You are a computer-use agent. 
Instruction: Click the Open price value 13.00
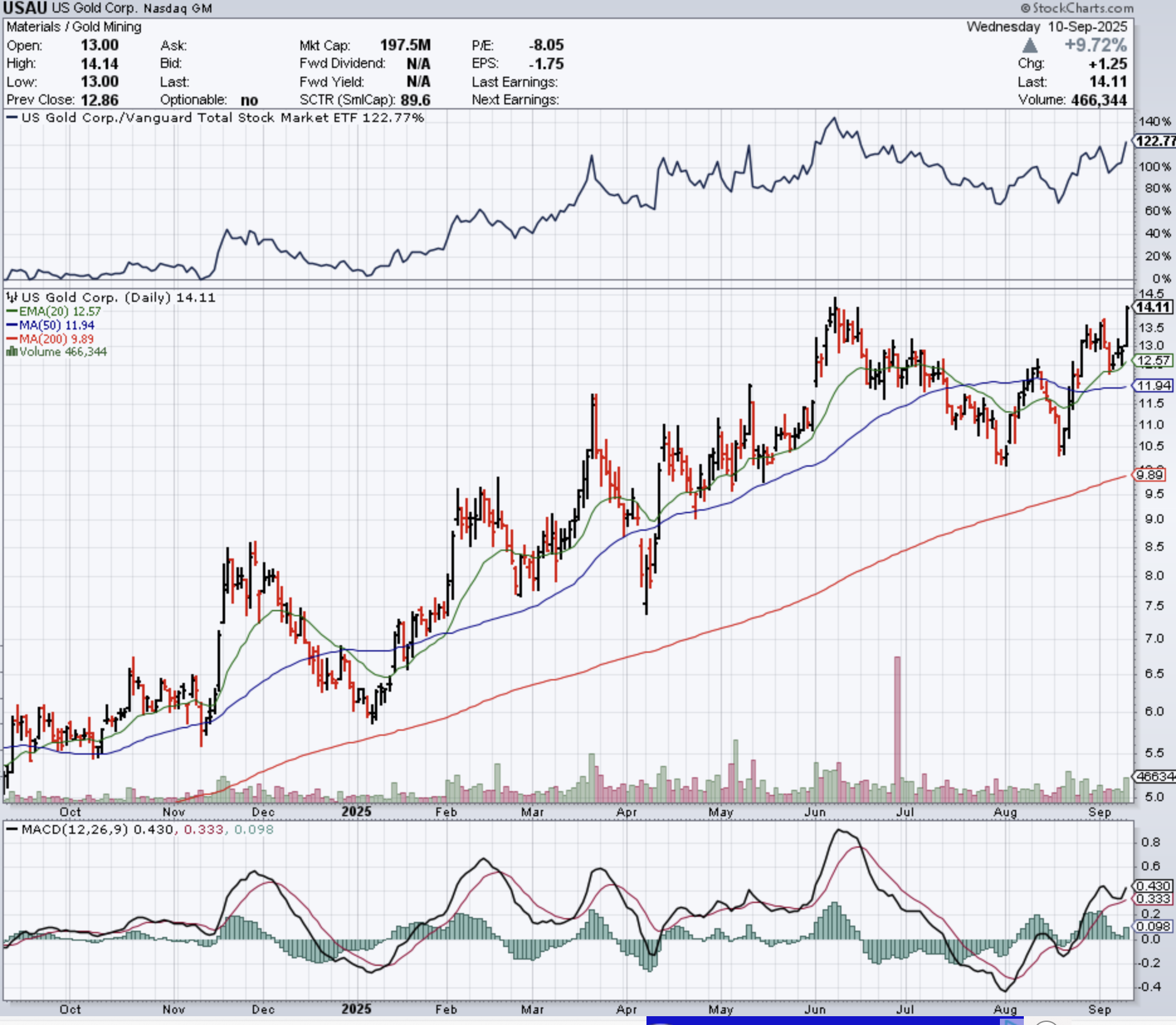click(x=99, y=45)
